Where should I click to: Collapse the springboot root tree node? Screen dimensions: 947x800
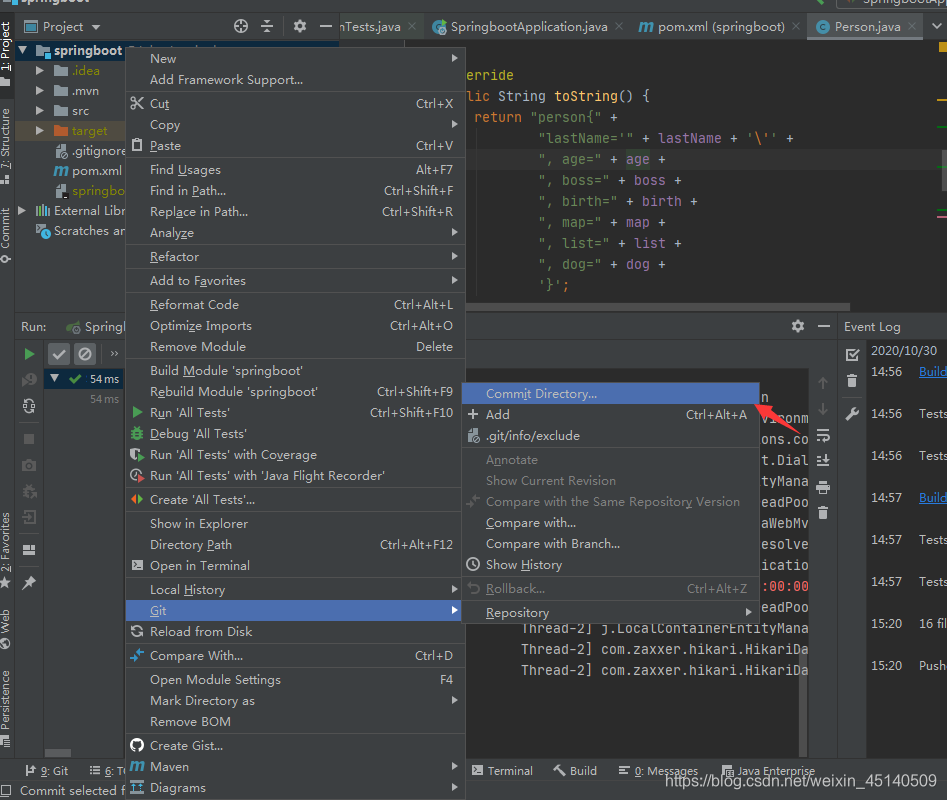coord(23,50)
